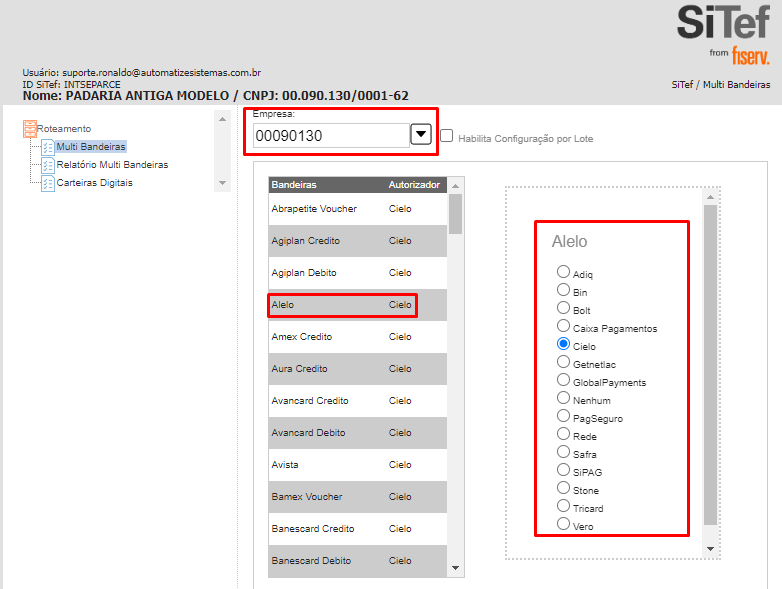
Task: Select Adiq as authorizer
Action: [563, 271]
